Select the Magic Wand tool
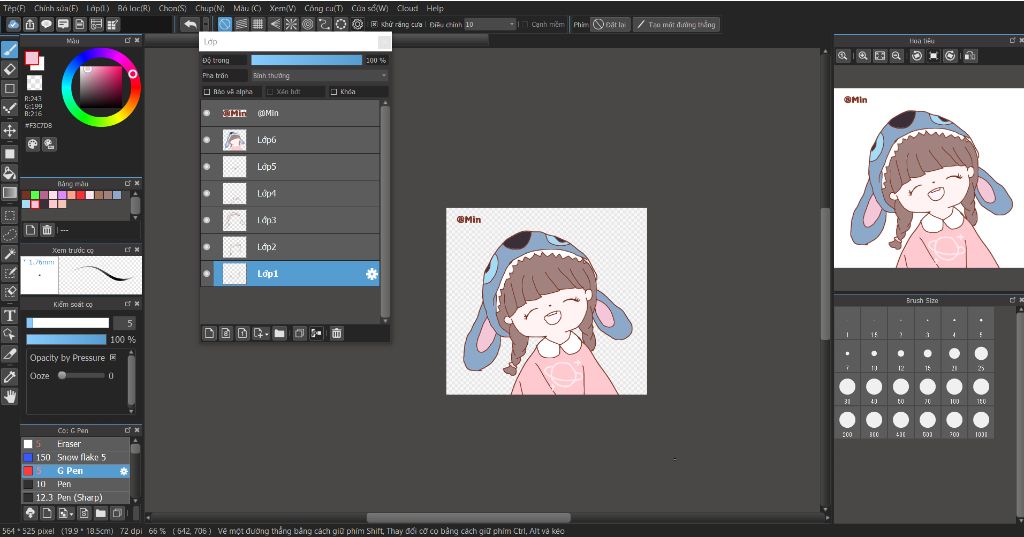This screenshot has height=537, width=1024. 10,253
